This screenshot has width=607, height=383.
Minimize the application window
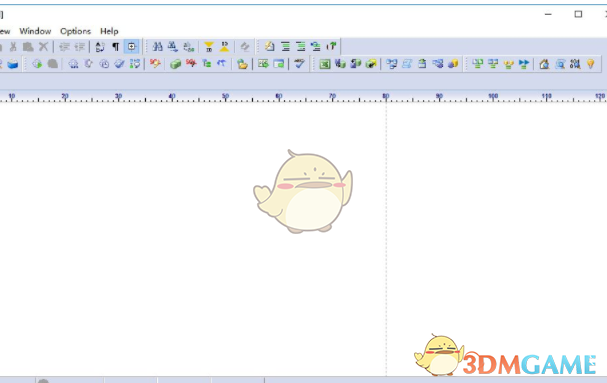548,14
